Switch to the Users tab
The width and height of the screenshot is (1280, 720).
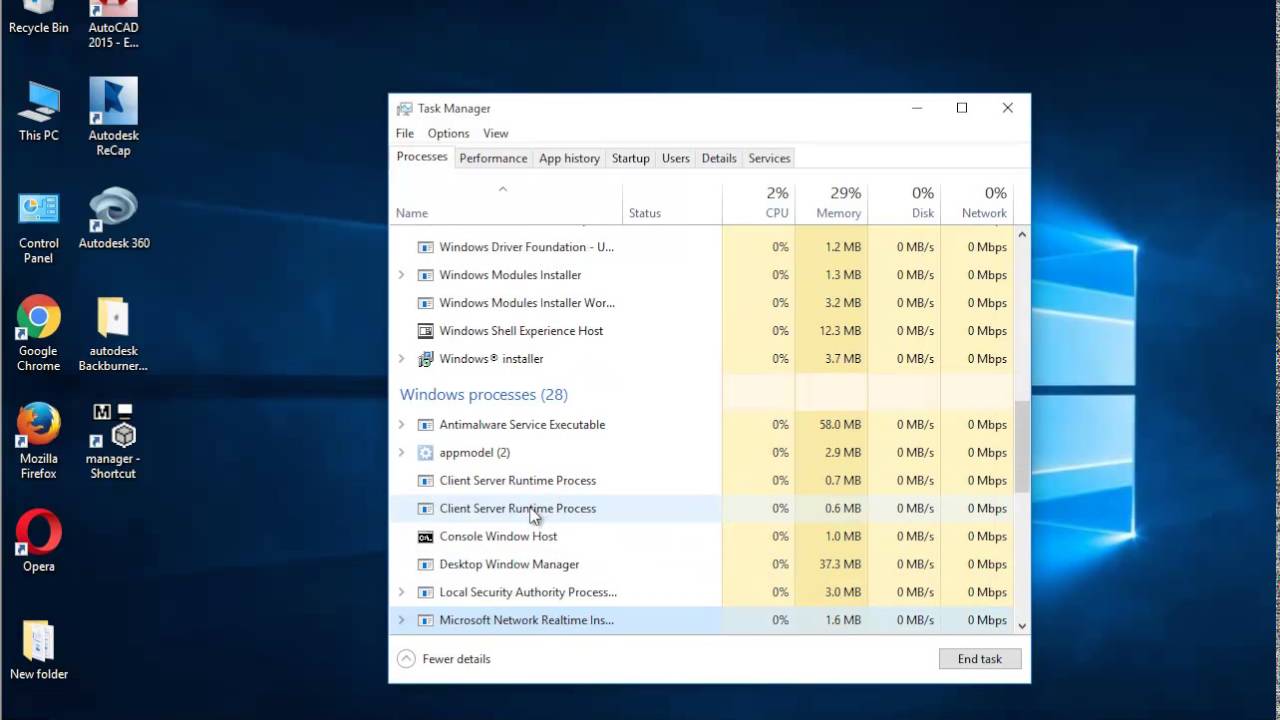[676, 158]
